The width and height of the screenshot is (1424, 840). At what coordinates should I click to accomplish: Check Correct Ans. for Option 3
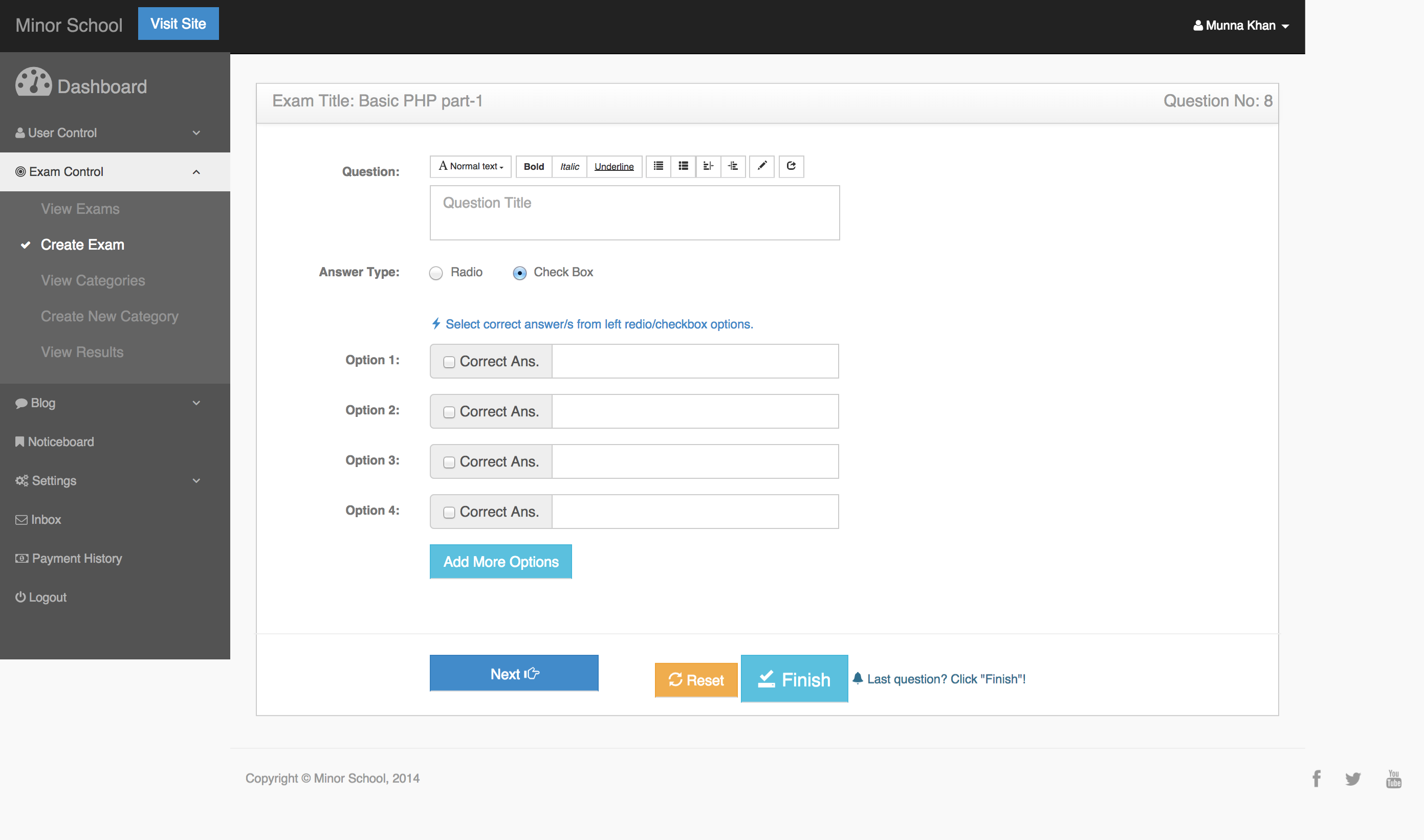click(449, 462)
